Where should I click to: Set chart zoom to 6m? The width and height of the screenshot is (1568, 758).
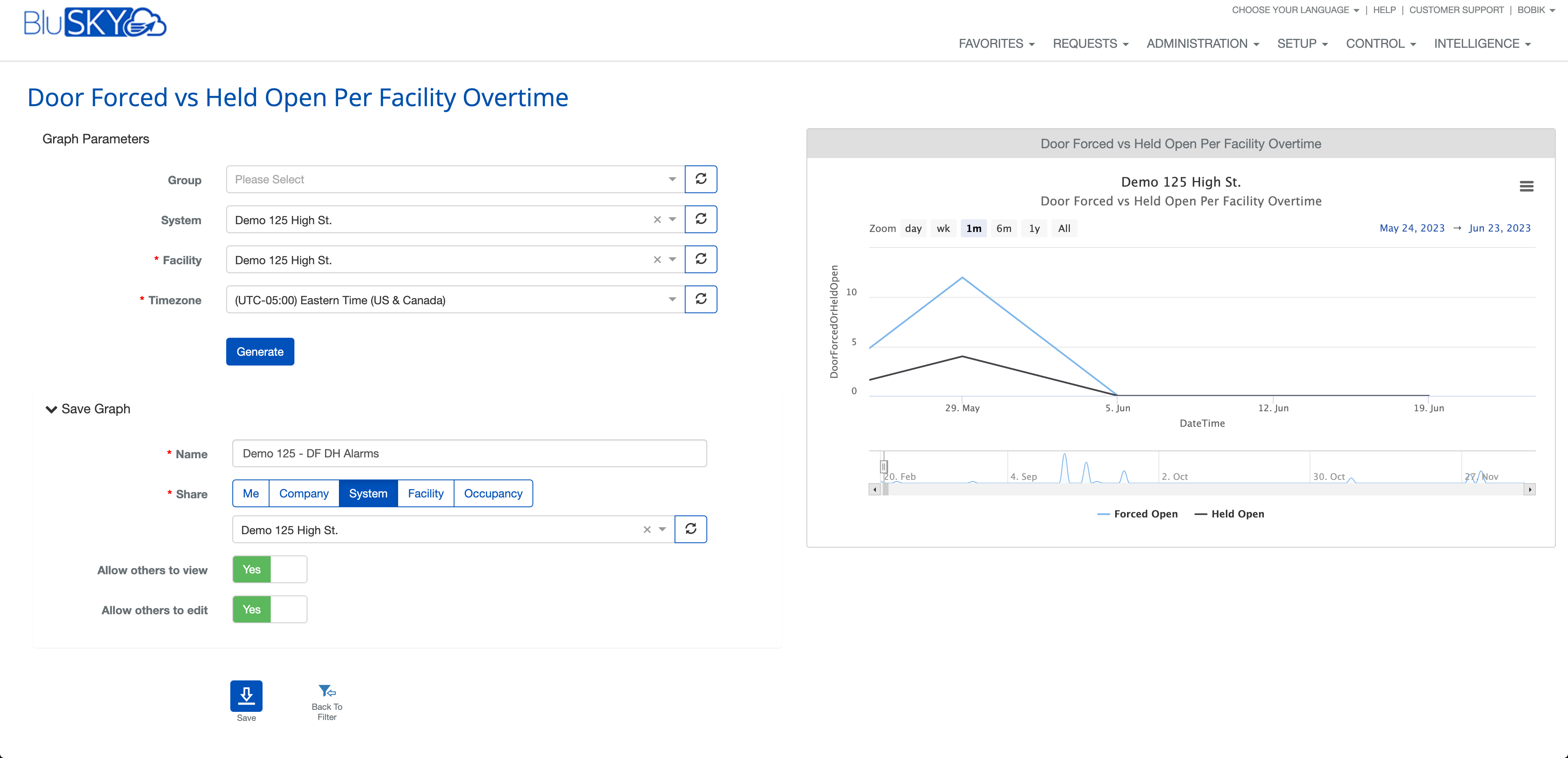coord(1004,228)
